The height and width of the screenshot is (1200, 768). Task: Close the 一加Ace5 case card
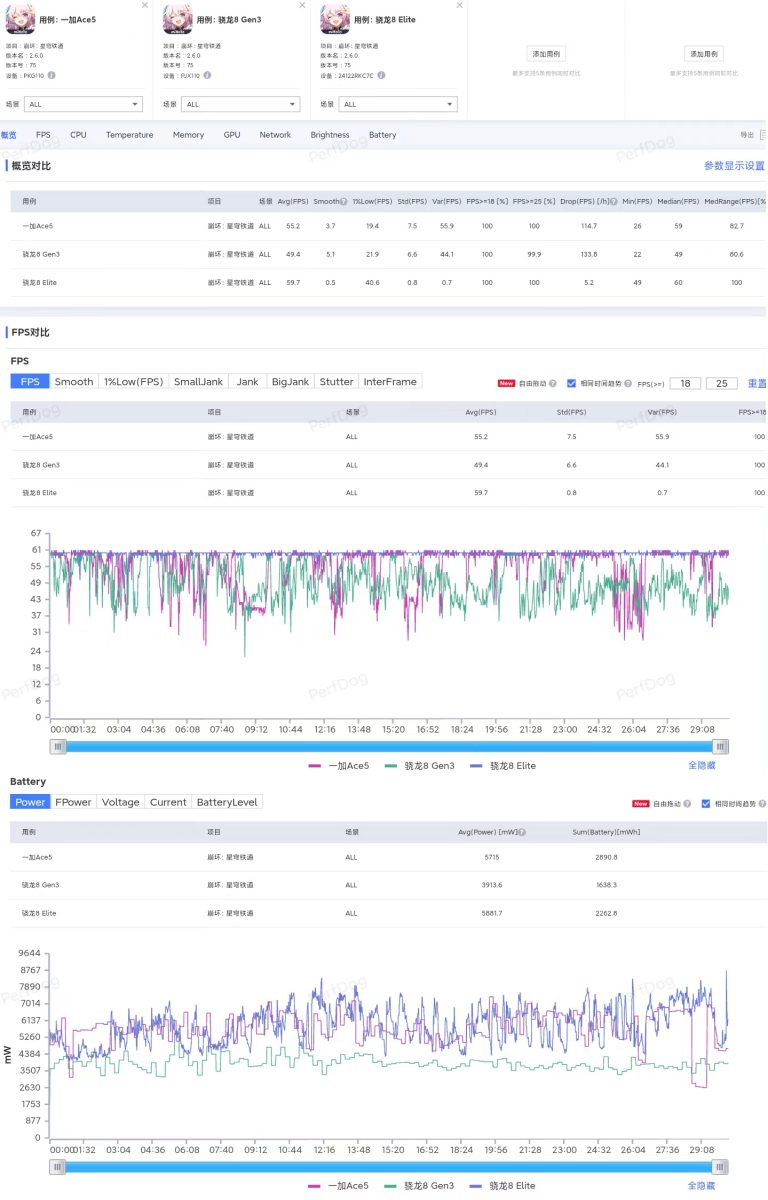coord(144,5)
